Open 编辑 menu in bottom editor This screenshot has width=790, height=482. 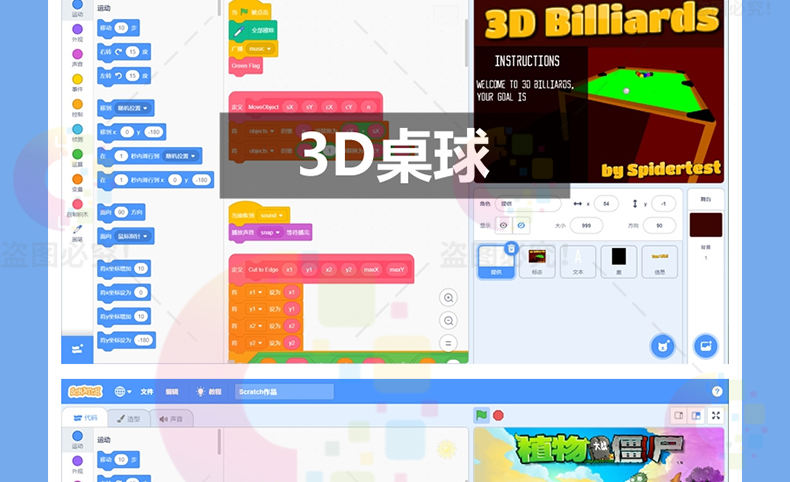click(172, 391)
